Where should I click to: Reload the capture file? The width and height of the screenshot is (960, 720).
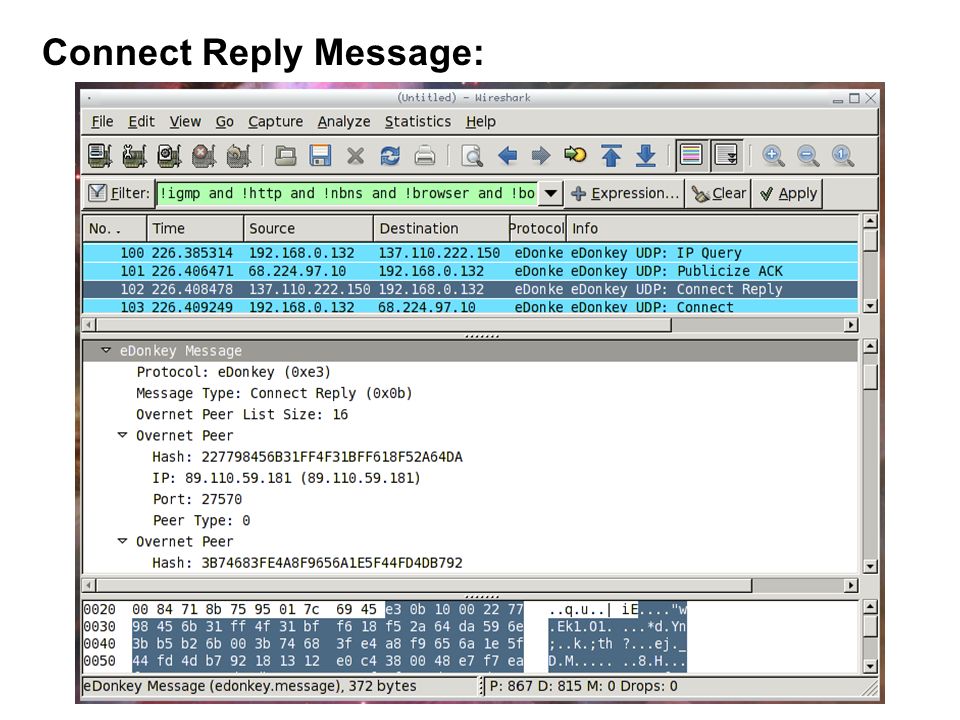[x=390, y=156]
